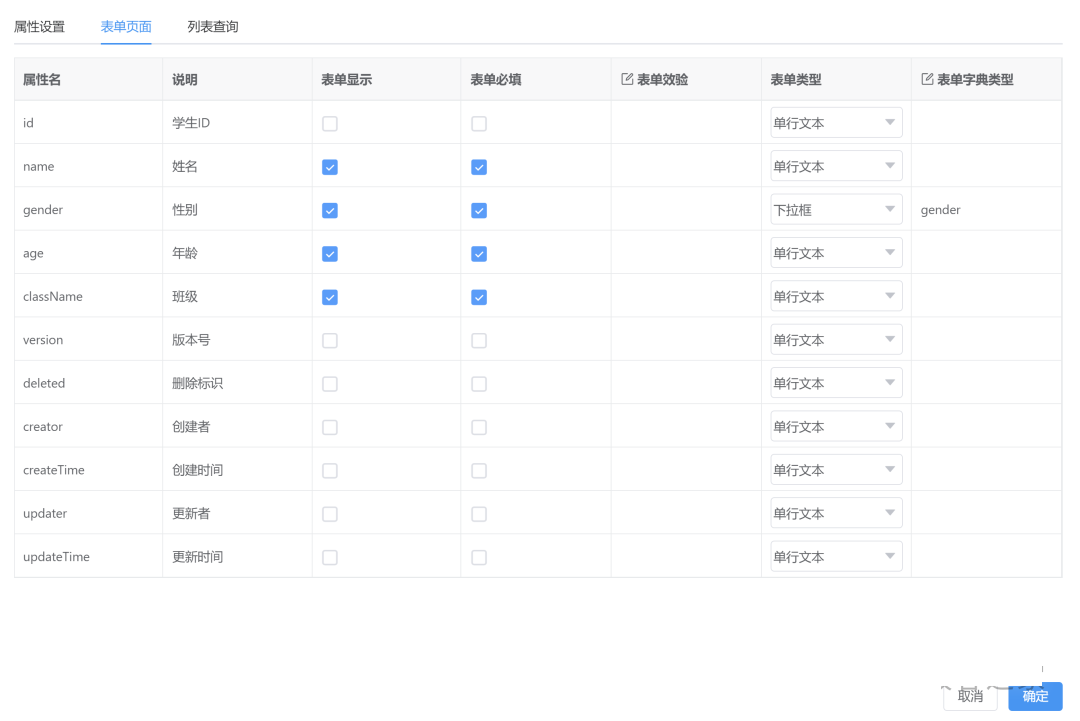1080x721 pixels.
Task: Switch to the 属性设置 tab
Action: [x=39, y=26]
